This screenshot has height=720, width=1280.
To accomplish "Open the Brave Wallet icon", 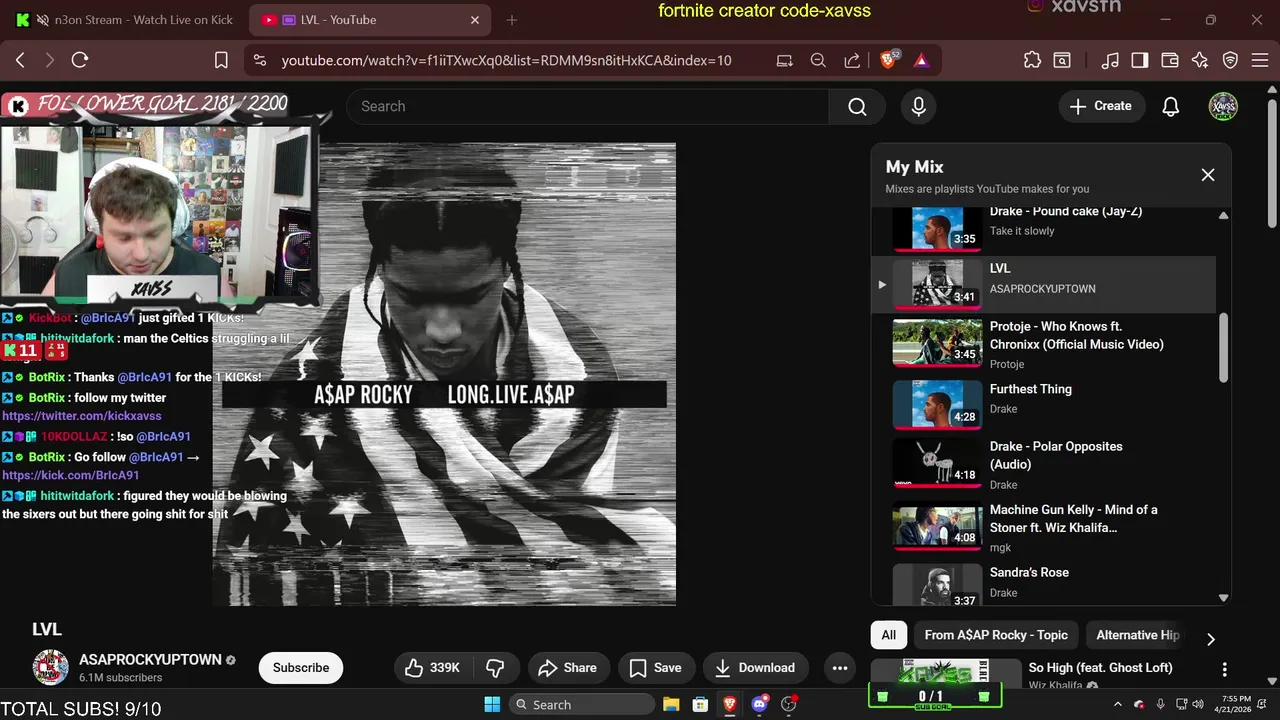I will coord(1169,60).
